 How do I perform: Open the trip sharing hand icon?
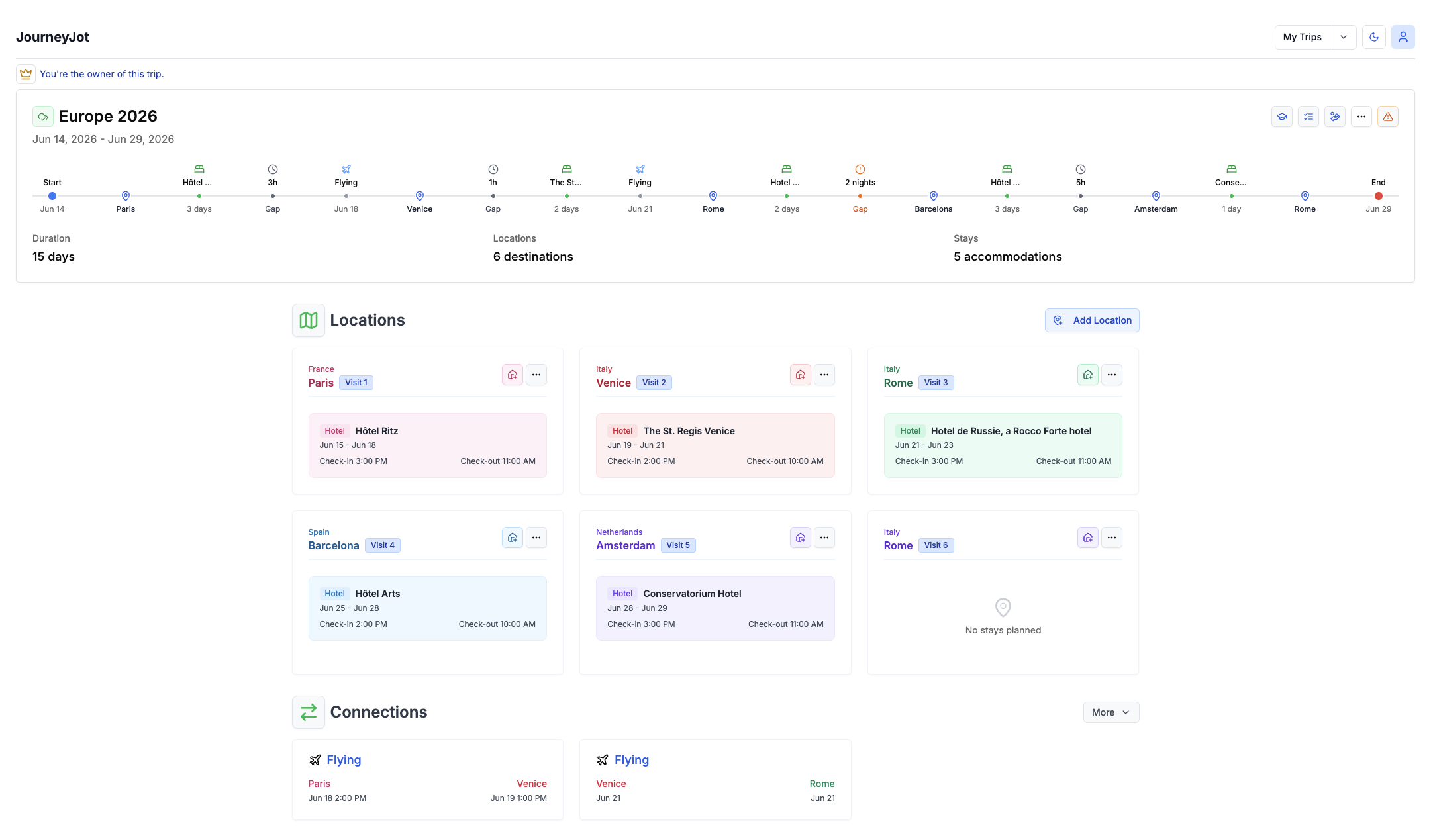click(x=1336, y=117)
